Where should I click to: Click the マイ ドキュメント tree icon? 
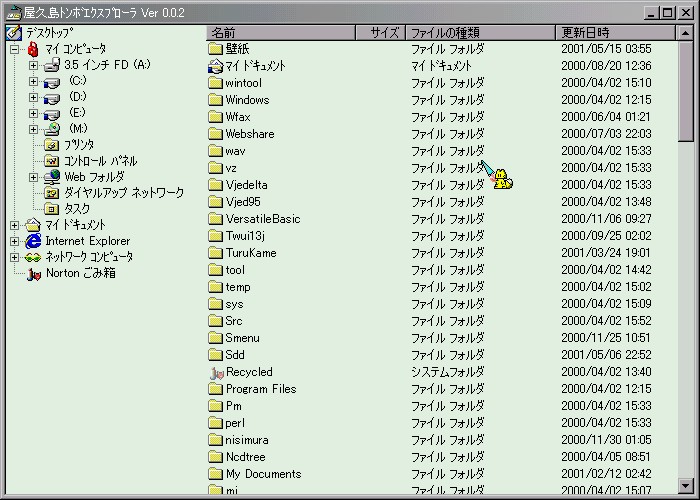click(33, 225)
